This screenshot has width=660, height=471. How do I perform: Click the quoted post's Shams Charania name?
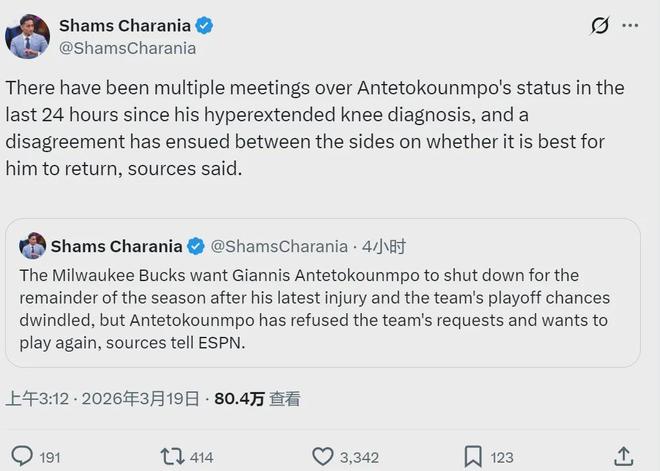[116, 246]
